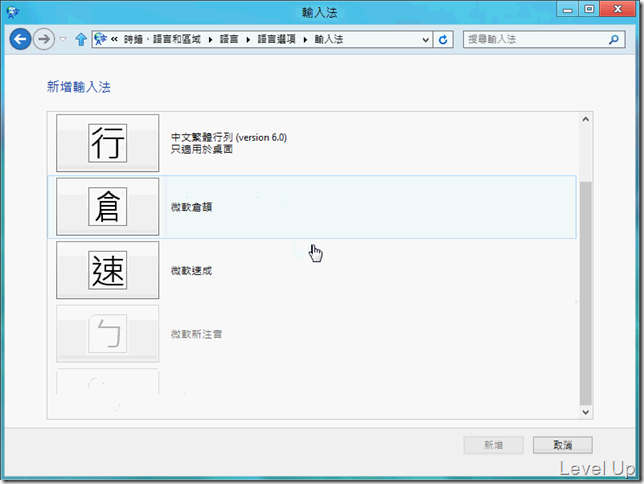
Task: Click the 取消 button
Action: click(563, 445)
